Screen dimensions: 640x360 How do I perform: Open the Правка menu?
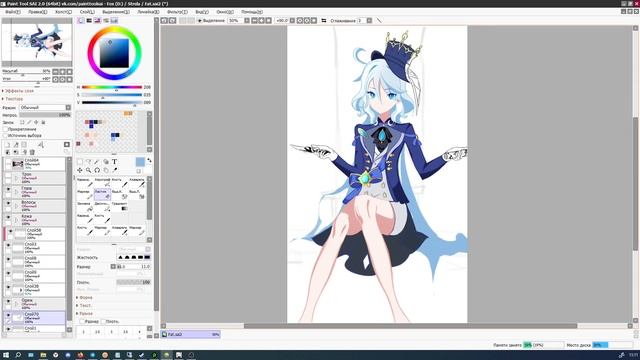point(38,12)
